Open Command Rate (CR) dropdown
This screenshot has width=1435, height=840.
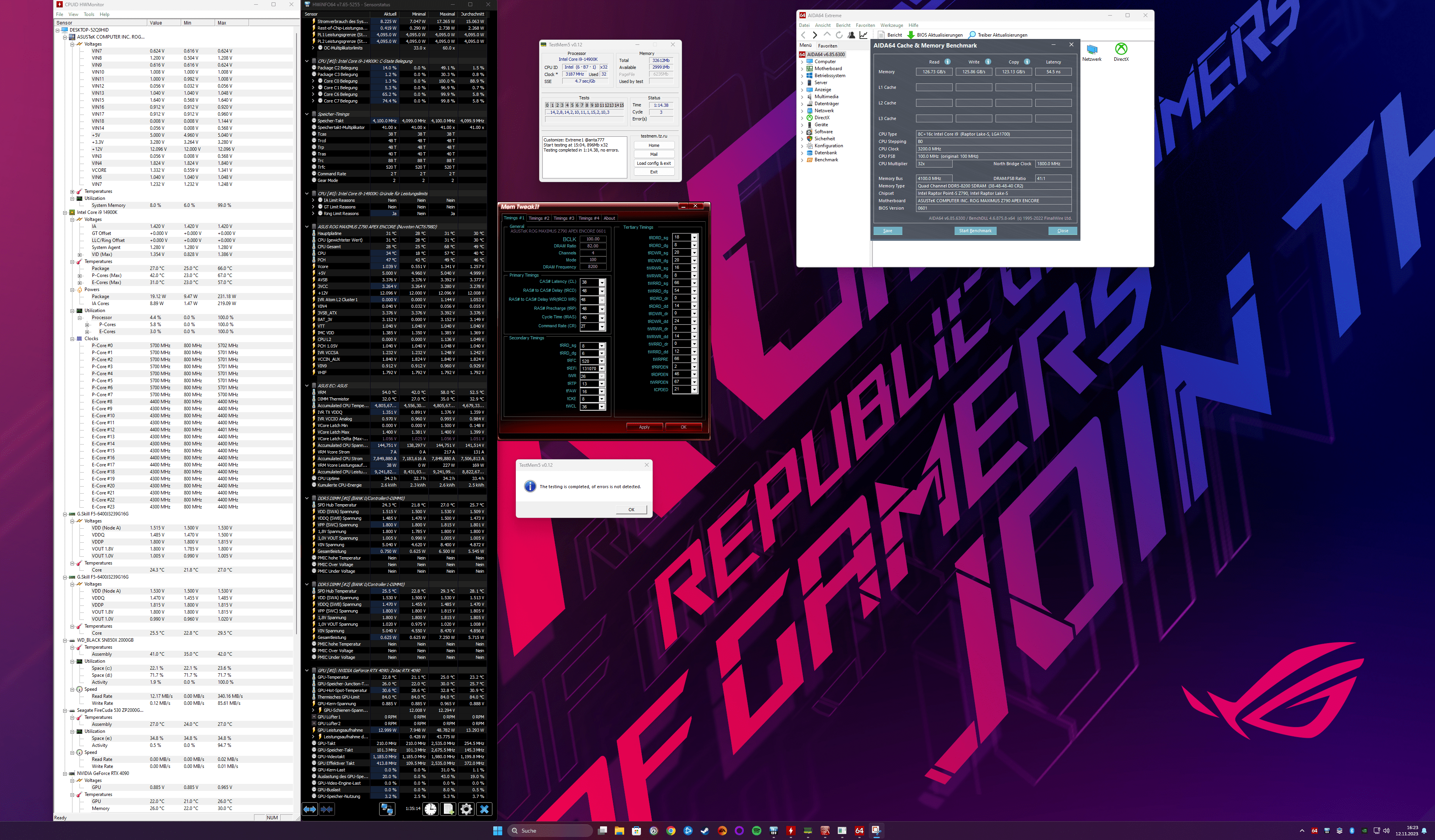click(602, 326)
